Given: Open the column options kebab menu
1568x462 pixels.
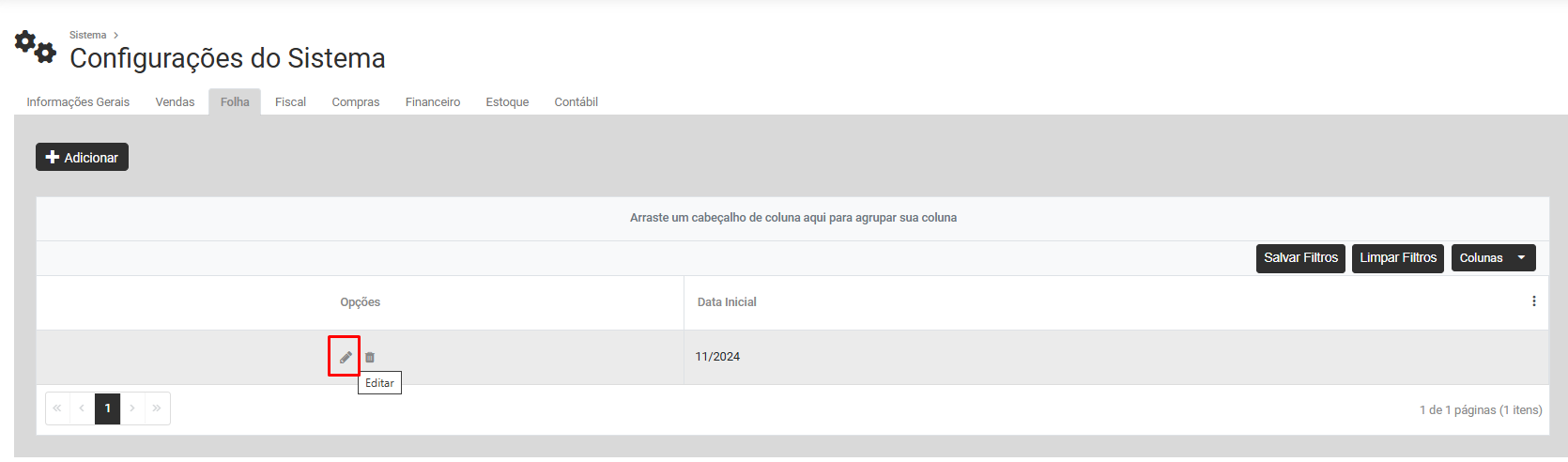Looking at the screenshot, I should coord(1534,301).
